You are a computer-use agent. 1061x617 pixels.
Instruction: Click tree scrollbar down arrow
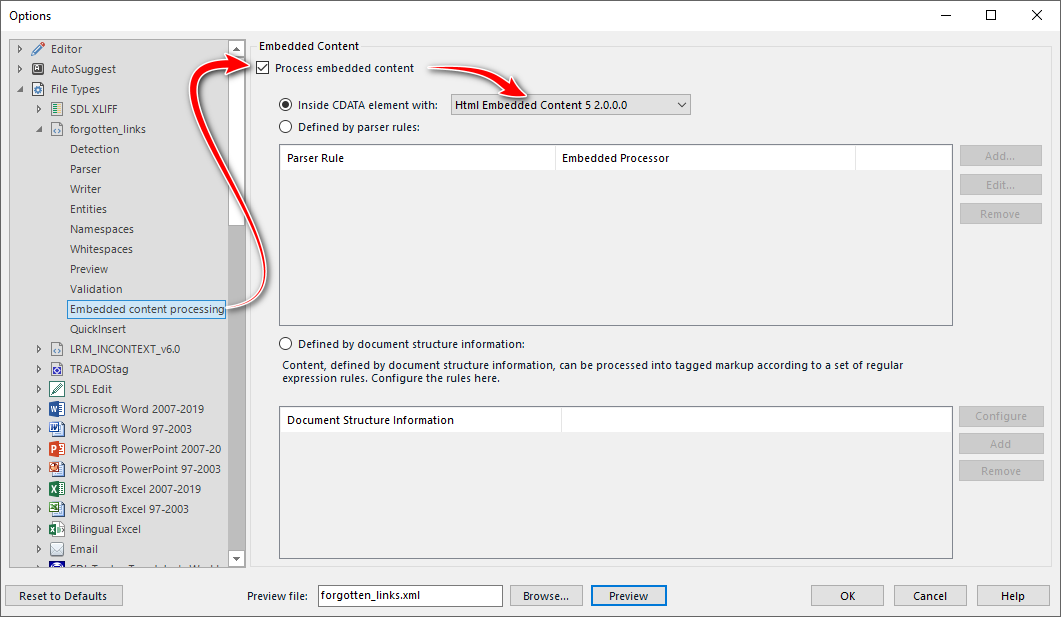point(236,559)
